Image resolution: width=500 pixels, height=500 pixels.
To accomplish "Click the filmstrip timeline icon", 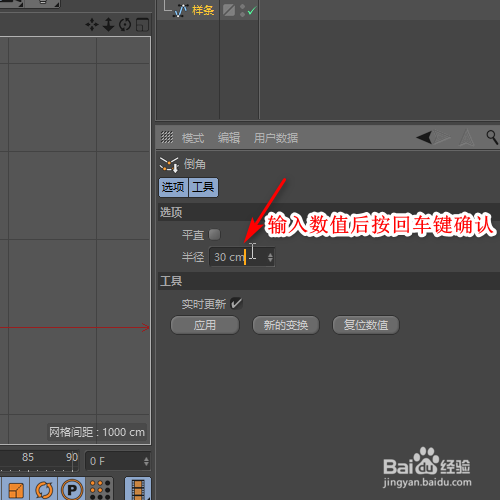I will (x=138, y=489).
